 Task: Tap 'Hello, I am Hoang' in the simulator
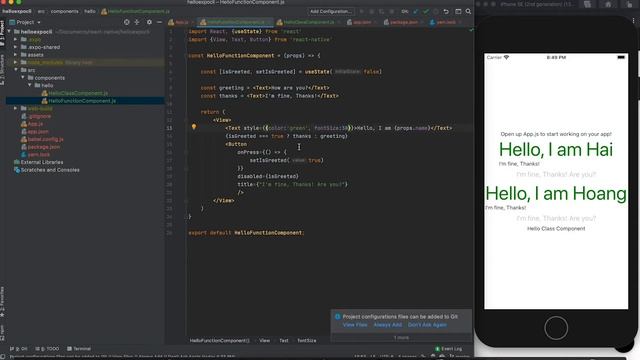(556, 193)
